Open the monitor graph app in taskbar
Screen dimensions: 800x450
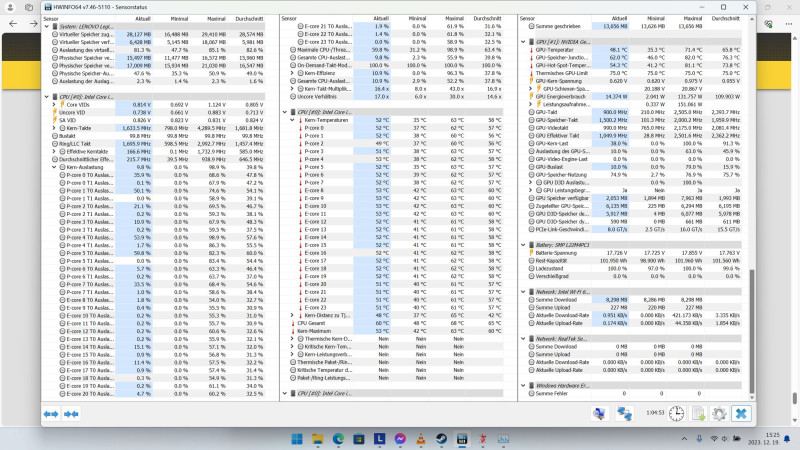point(503,439)
